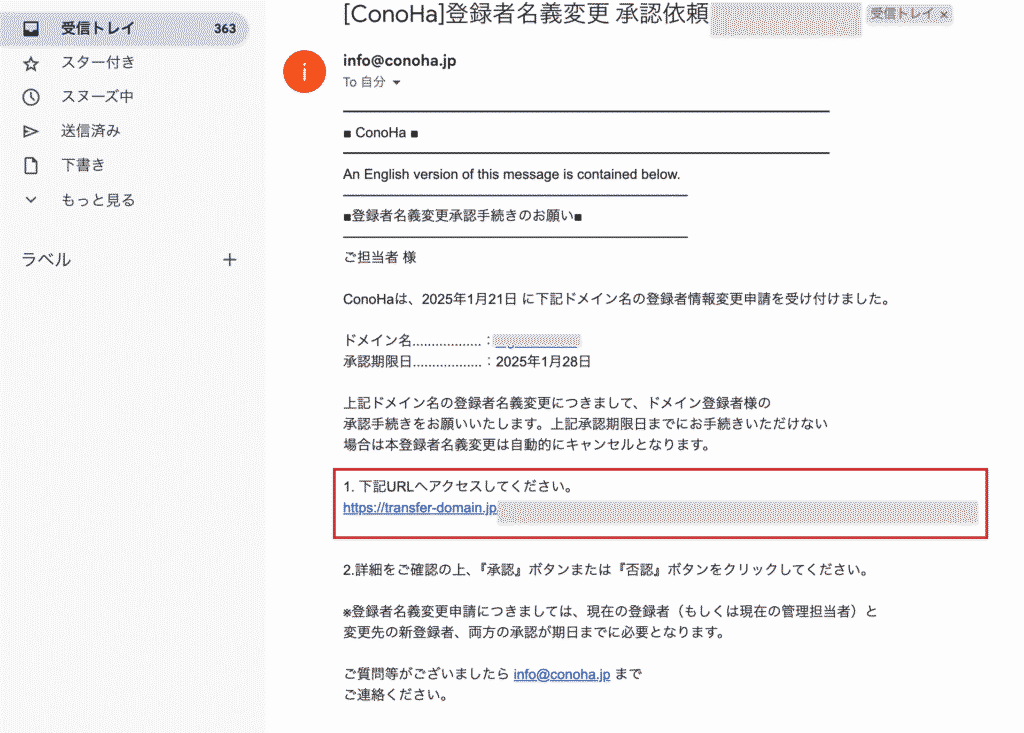Click the document icon beside 下書き
1024x733 pixels.
[x=31, y=166]
